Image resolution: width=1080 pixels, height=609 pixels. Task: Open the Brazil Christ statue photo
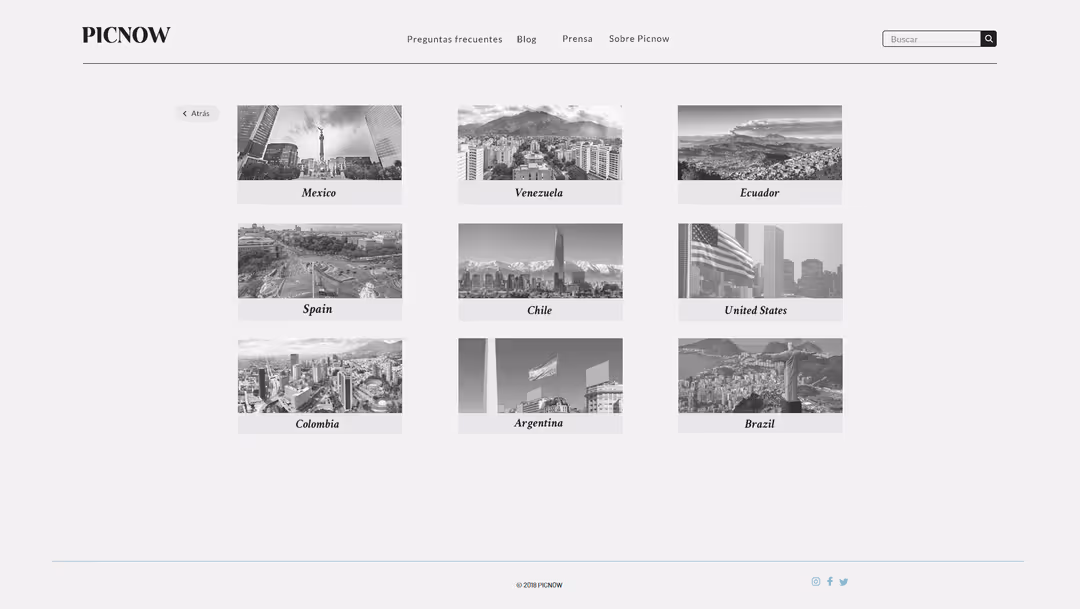(760, 376)
